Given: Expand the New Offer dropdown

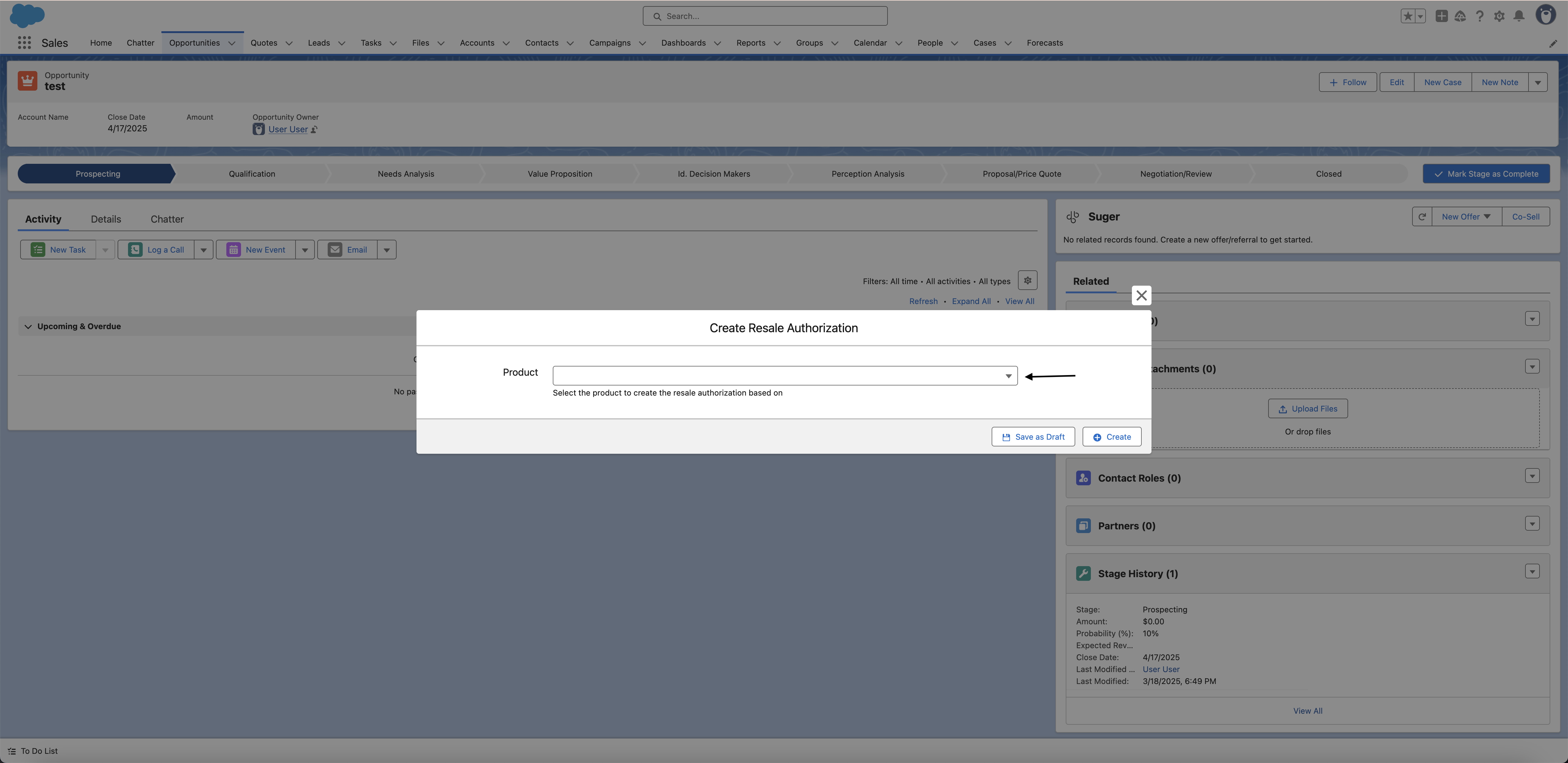Looking at the screenshot, I should click(1466, 216).
